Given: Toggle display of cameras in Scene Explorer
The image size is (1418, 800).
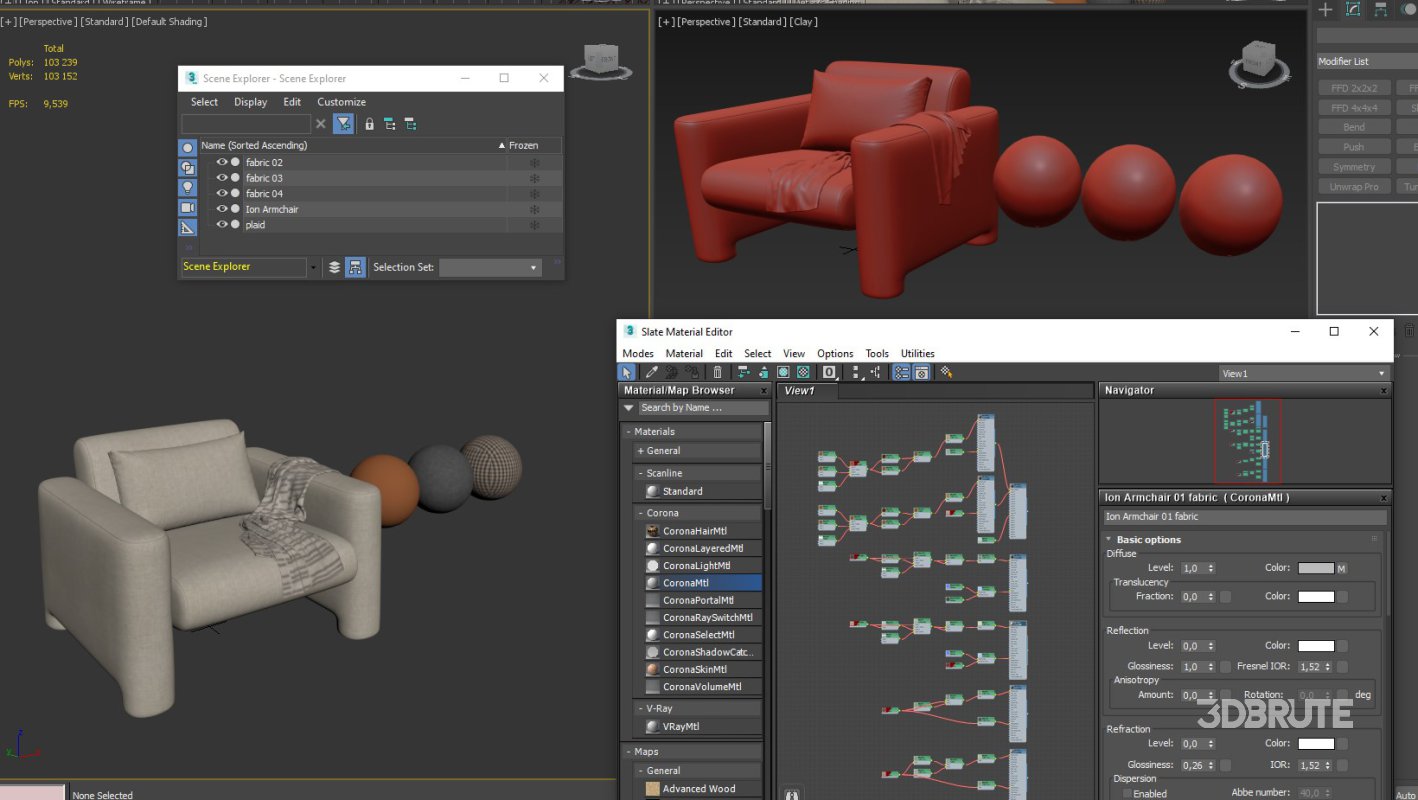Looking at the screenshot, I should (x=187, y=208).
